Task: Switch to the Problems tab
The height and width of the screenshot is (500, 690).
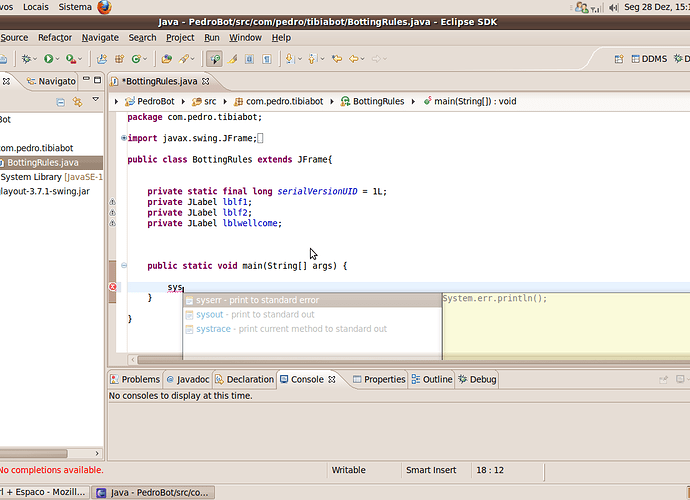Action: 135,379
